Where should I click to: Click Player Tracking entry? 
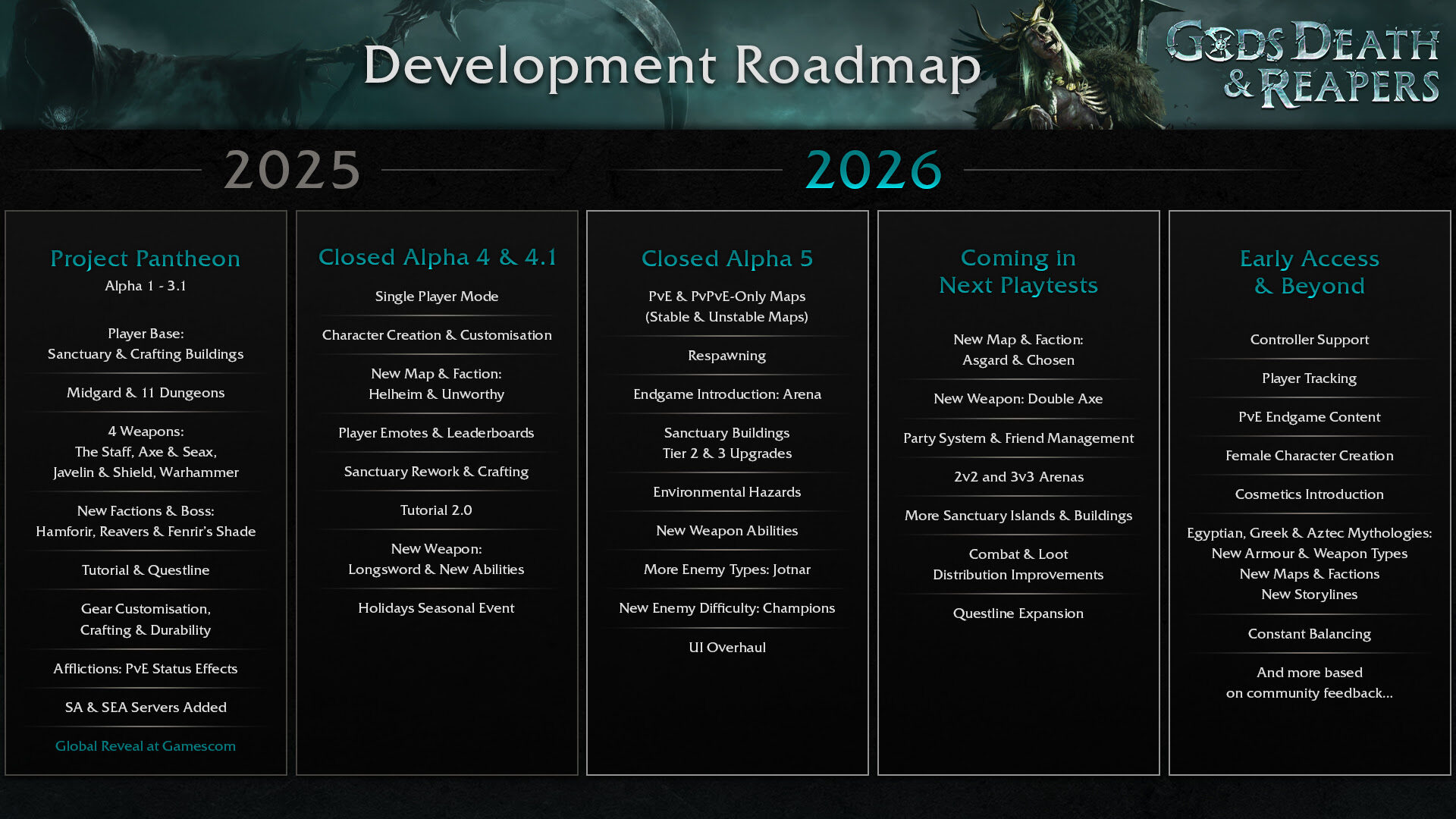(x=1310, y=378)
